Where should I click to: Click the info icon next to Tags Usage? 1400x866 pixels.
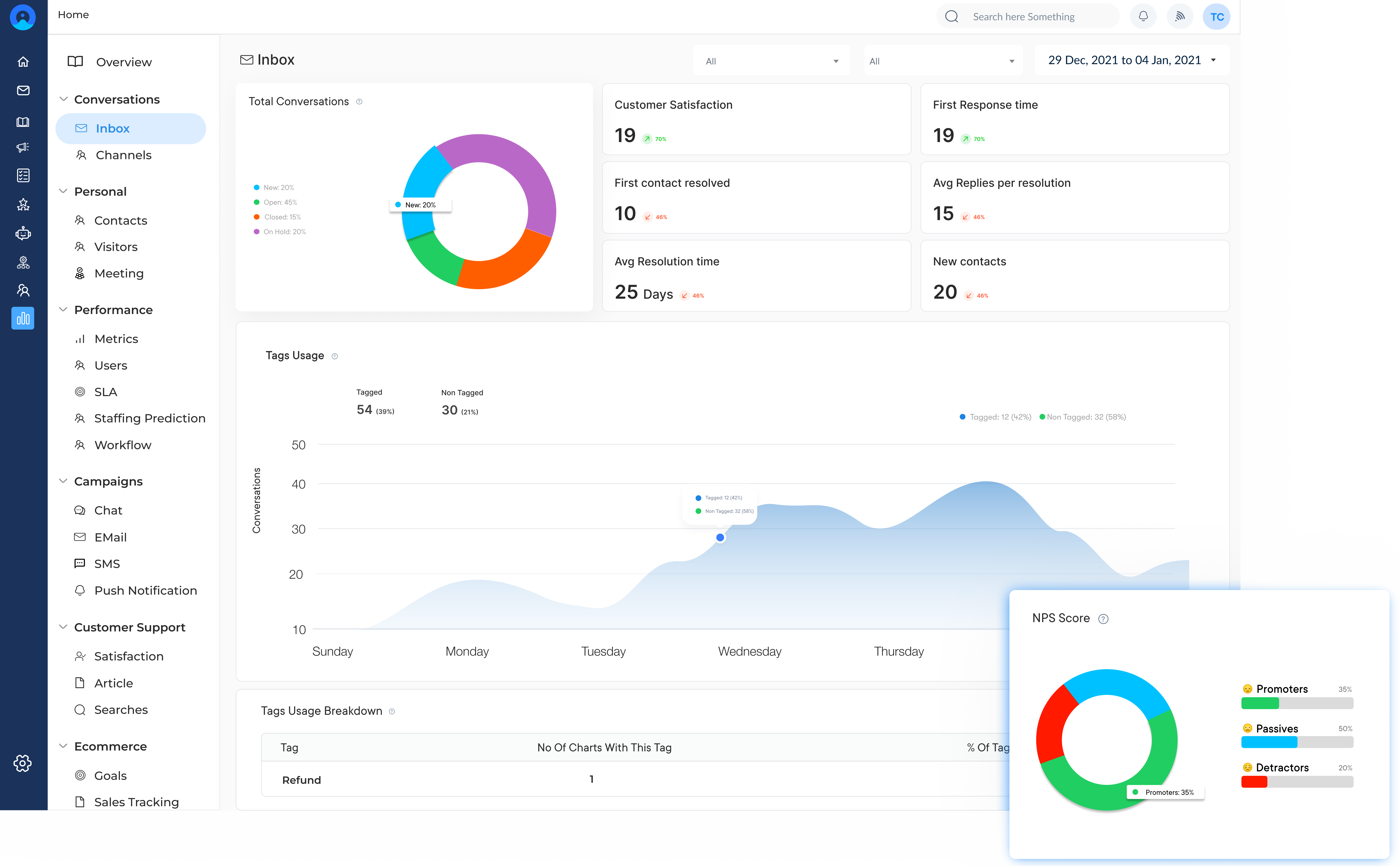click(x=335, y=356)
